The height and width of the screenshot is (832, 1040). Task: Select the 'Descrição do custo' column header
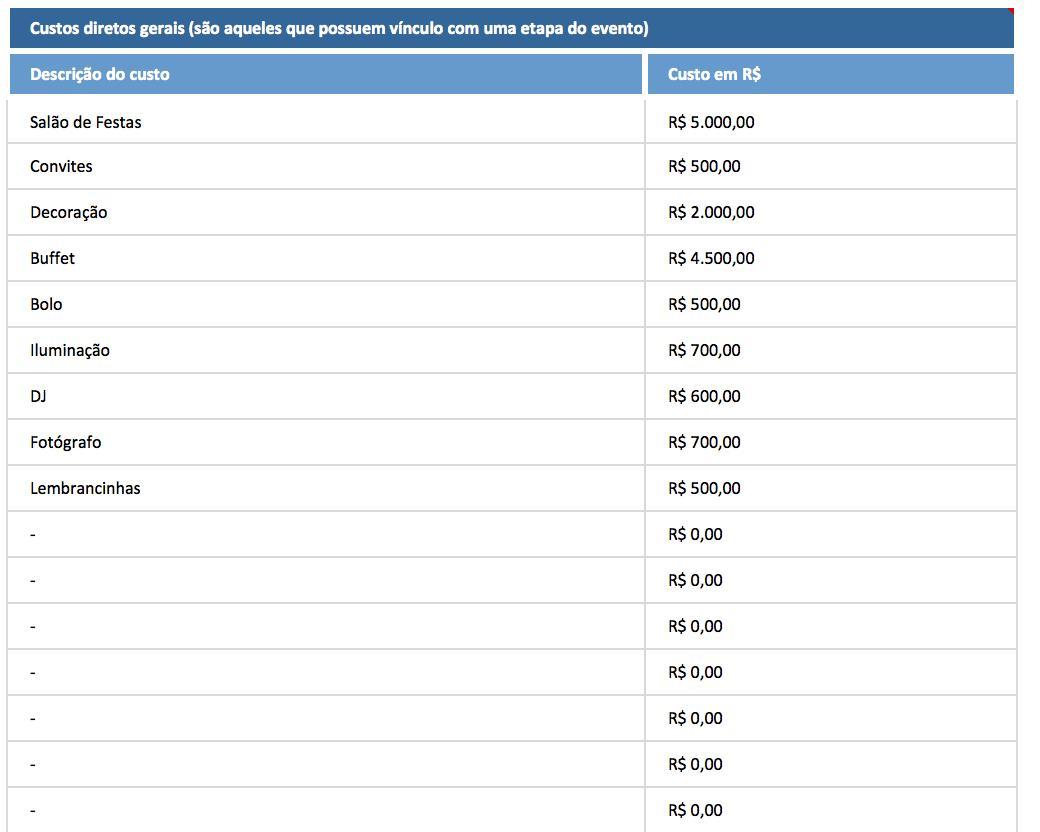tap(325, 74)
